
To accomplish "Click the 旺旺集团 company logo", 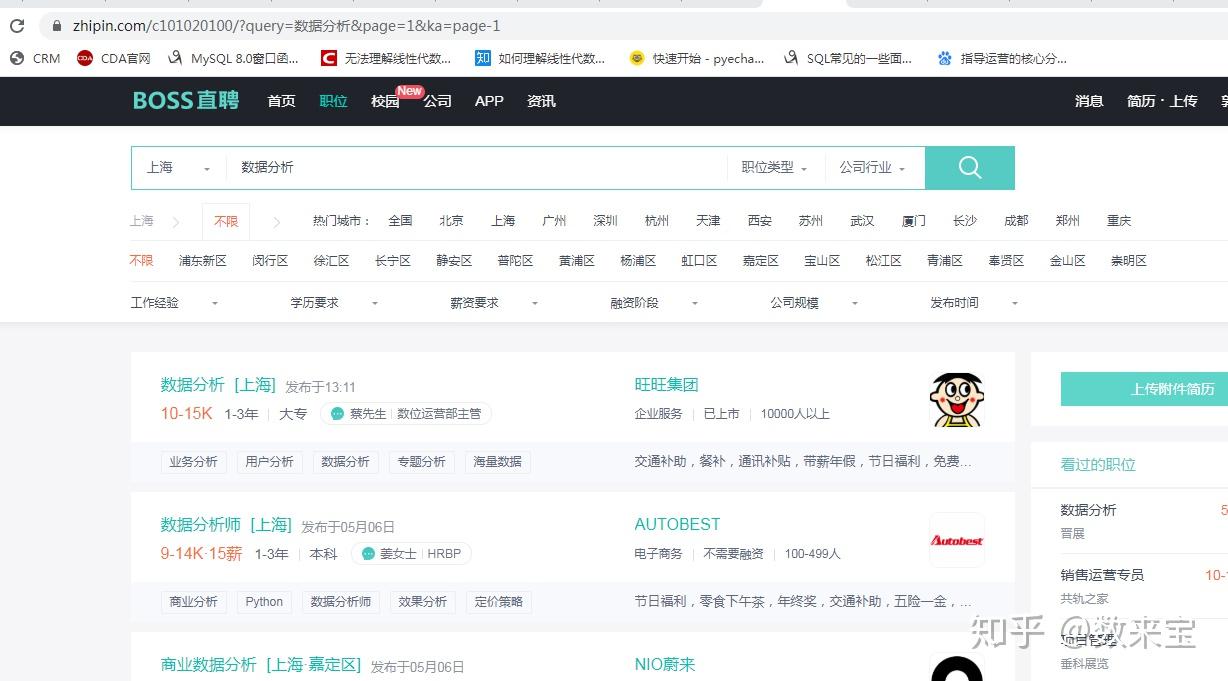I will coord(956,399).
